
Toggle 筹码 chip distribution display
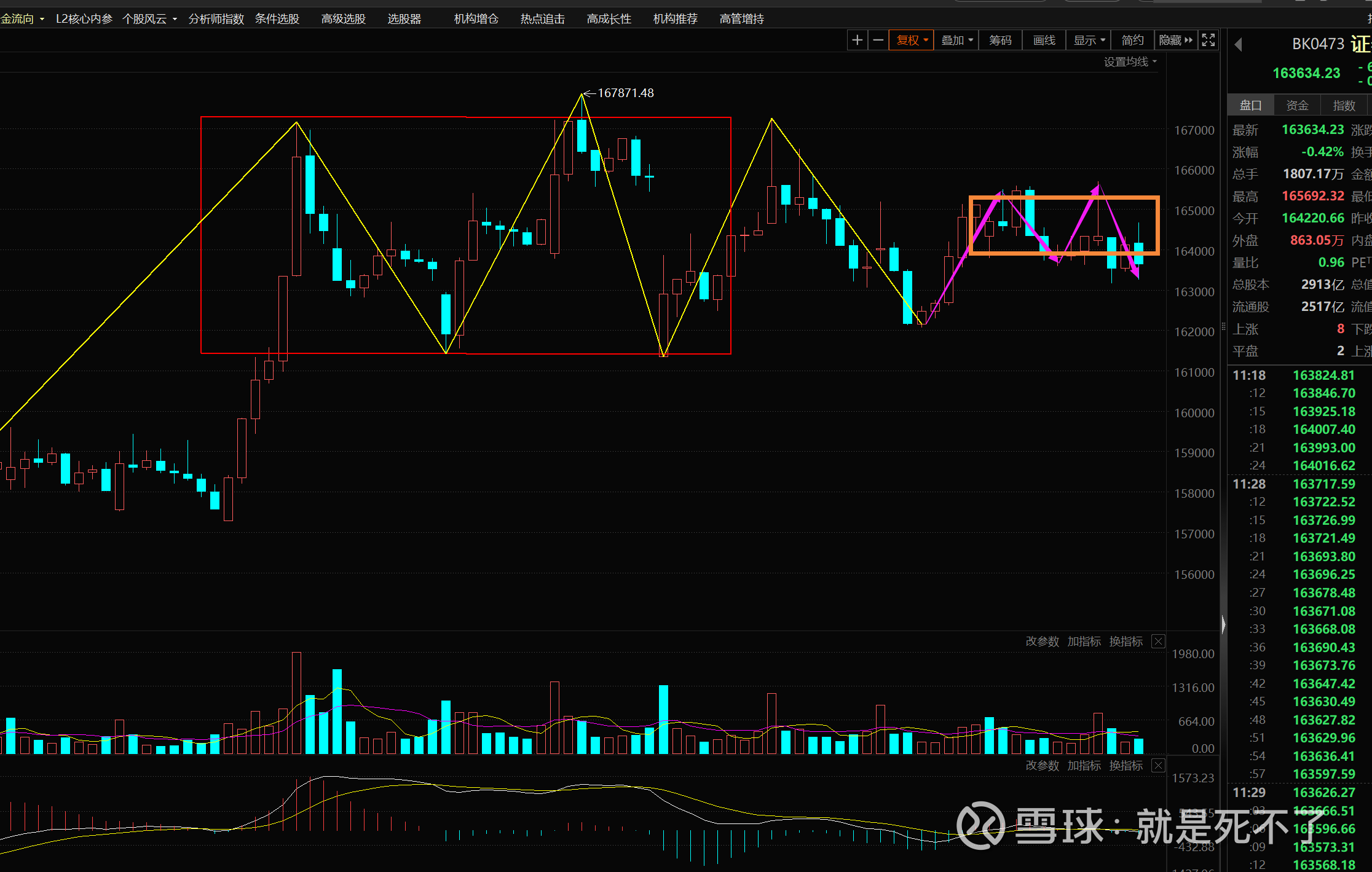coord(1000,41)
